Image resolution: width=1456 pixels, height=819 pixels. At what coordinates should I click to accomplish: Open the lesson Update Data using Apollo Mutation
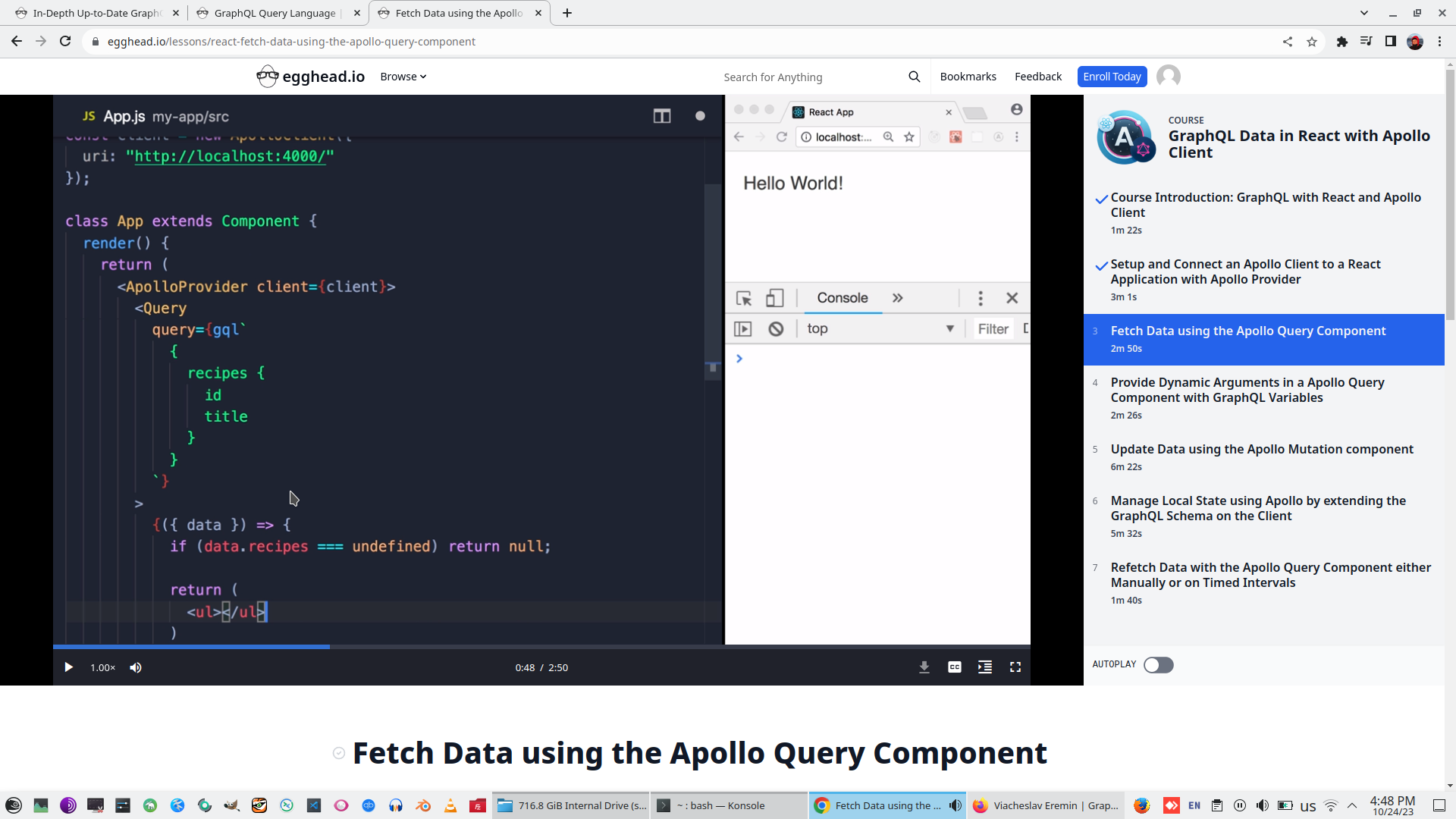click(x=1261, y=449)
